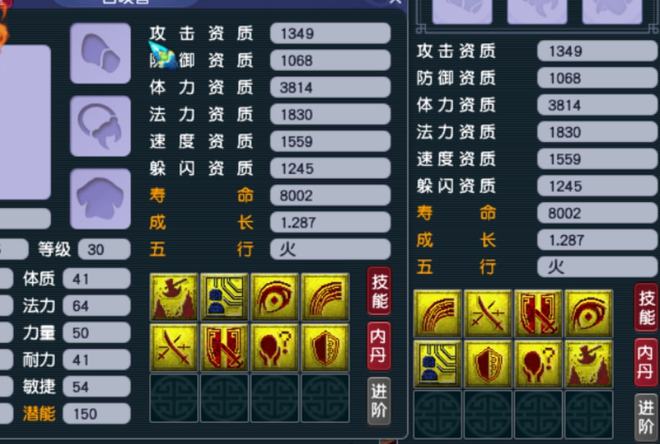
Task: Select the 攻击资质 value 1349 in left panel
Action: (330, 33)
